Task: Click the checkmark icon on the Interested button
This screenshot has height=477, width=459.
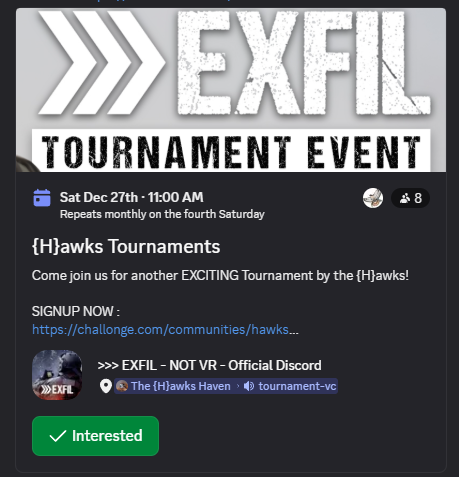Action: click(x=58, y=436)
